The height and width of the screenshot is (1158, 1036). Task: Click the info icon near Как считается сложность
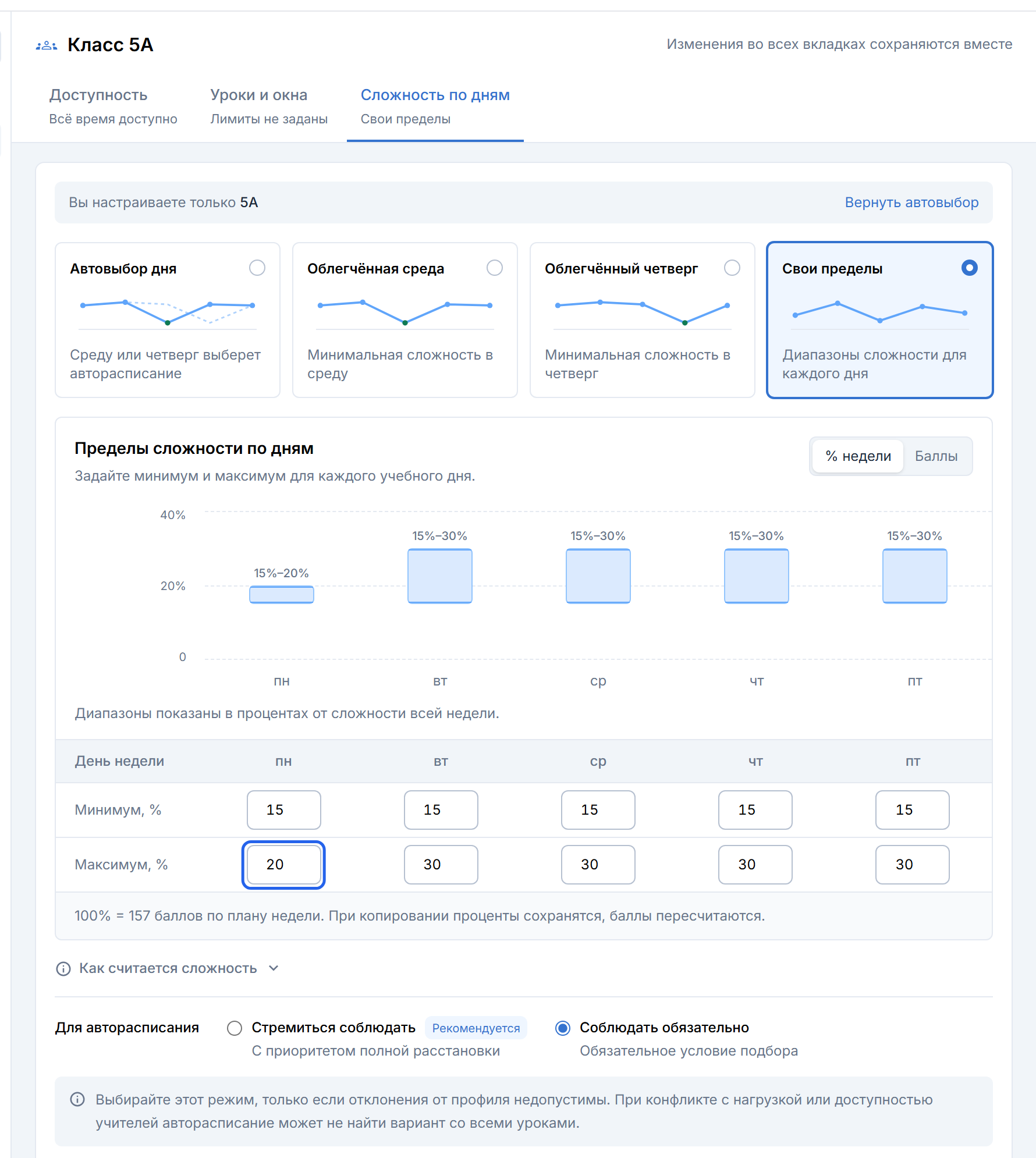tap(63, 968)
